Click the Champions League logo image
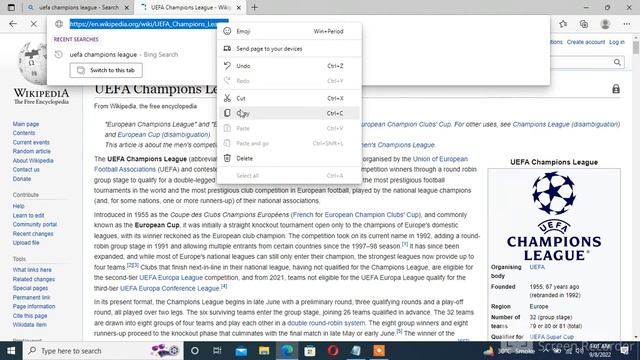The image size is (640, 360). tap(554, 216)
